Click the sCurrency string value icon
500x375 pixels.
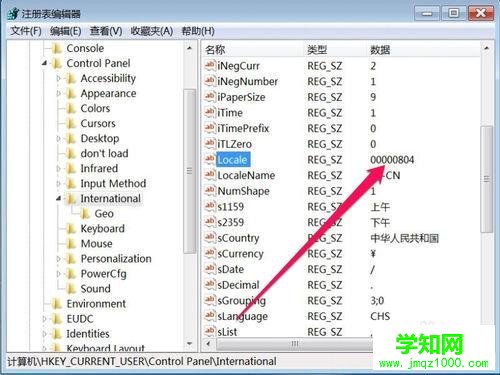click(x=209, y=253)
